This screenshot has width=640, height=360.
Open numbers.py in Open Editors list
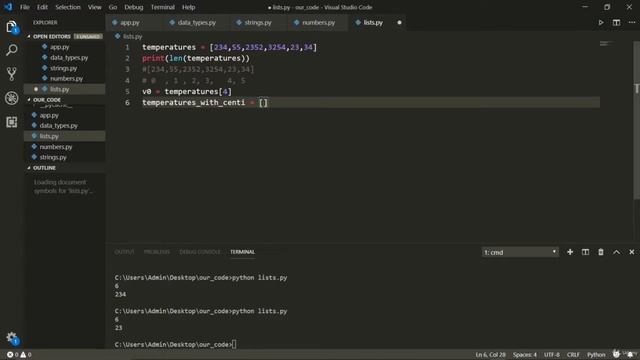click(65, 78)
